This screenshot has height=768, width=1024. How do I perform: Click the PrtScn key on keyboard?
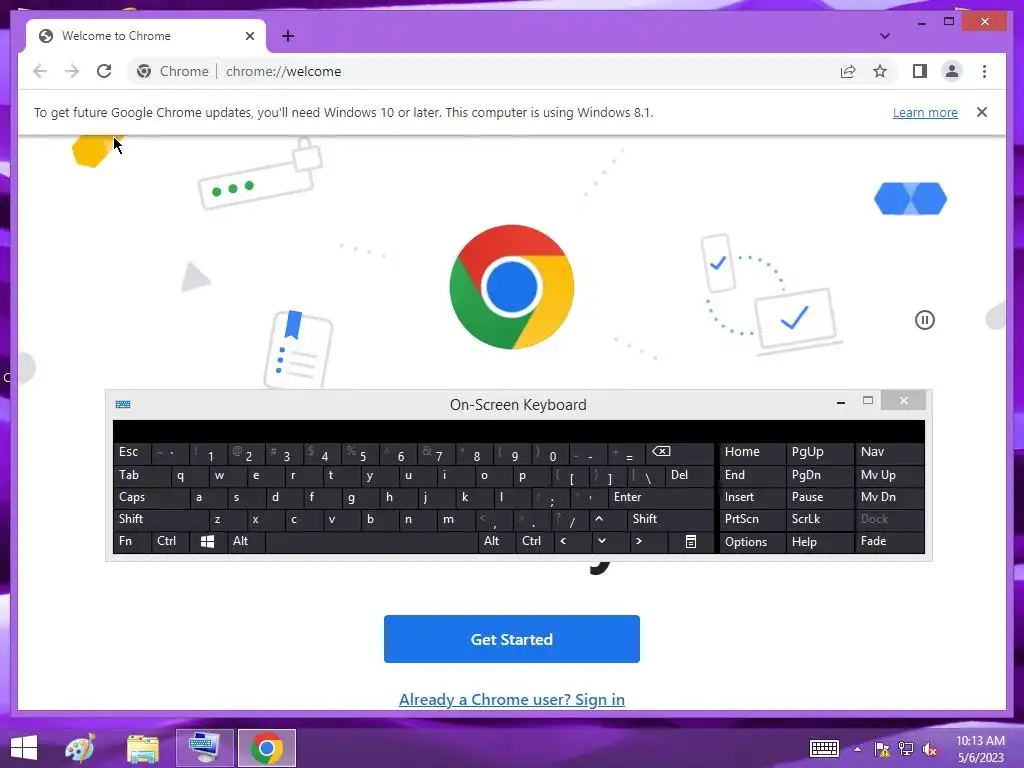pos(752,519)
